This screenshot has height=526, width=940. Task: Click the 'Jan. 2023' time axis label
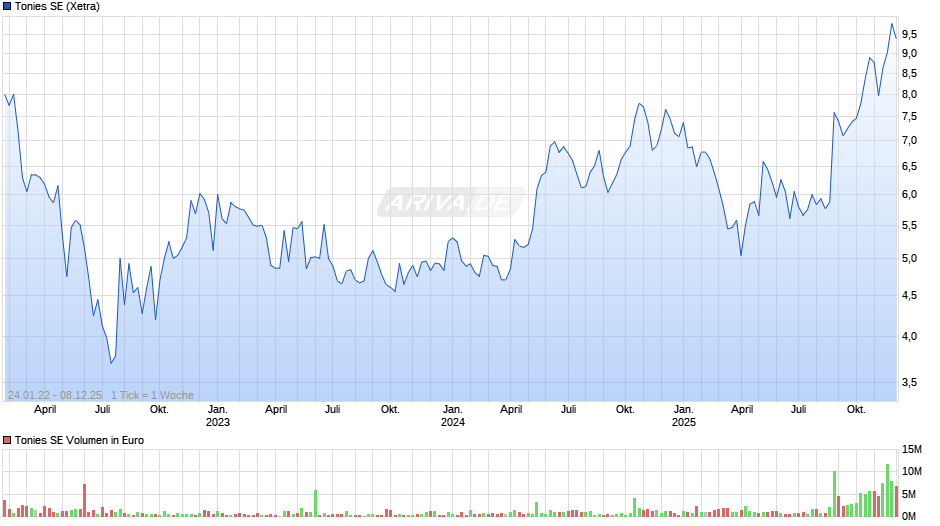coord(218,416)
